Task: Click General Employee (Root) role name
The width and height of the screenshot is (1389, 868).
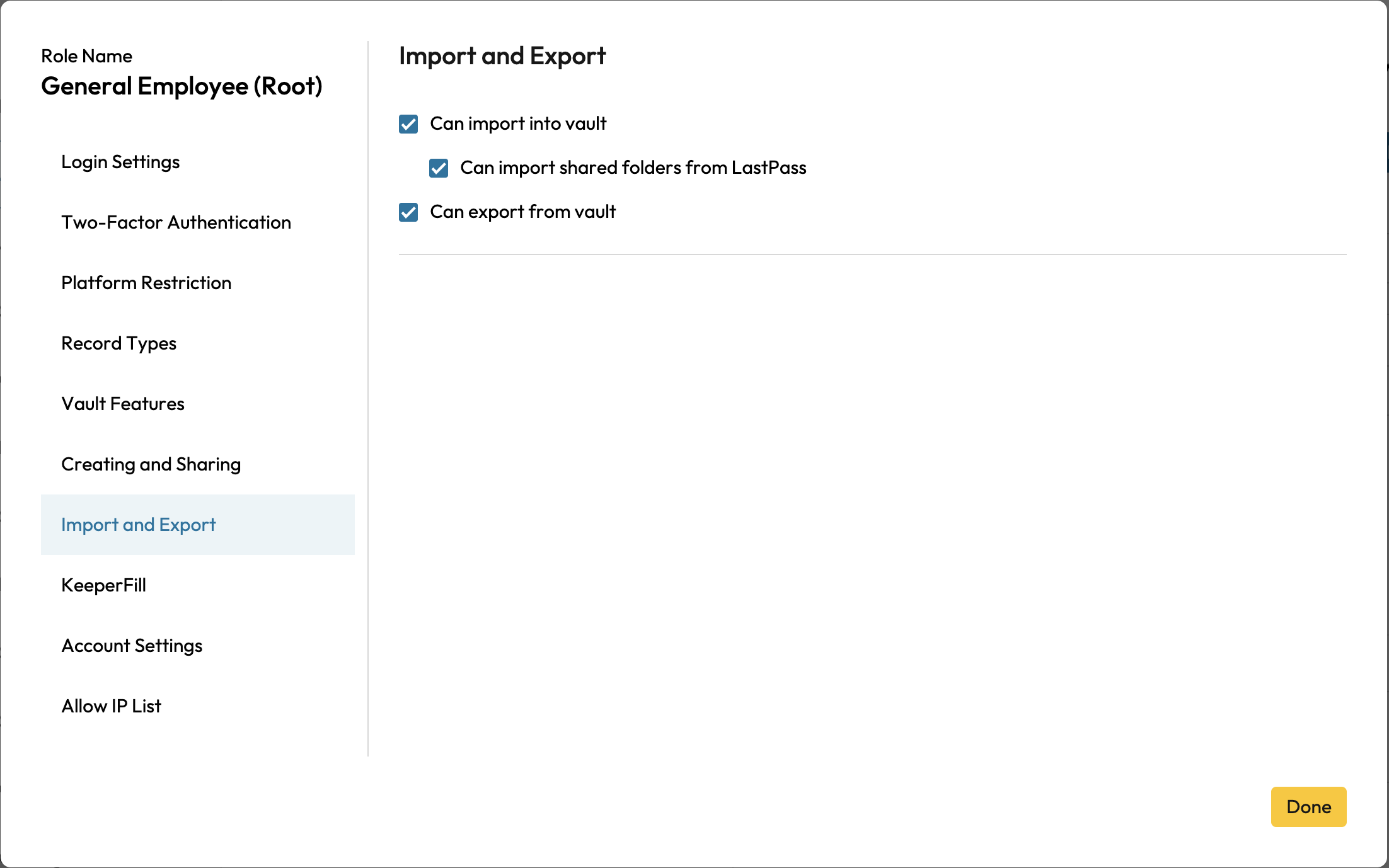Action: pyautogui.click(x=182, y=86)
